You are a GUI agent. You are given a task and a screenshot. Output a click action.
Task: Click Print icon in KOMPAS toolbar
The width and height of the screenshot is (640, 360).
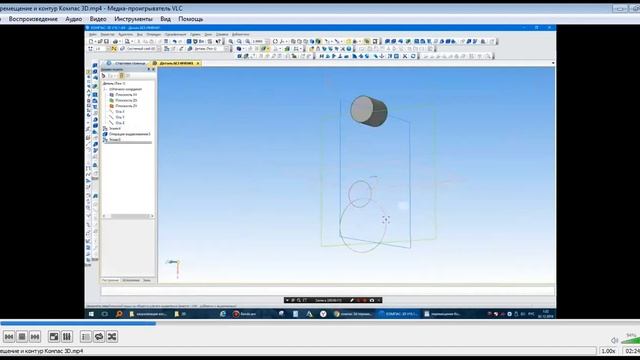click(116, 41)
